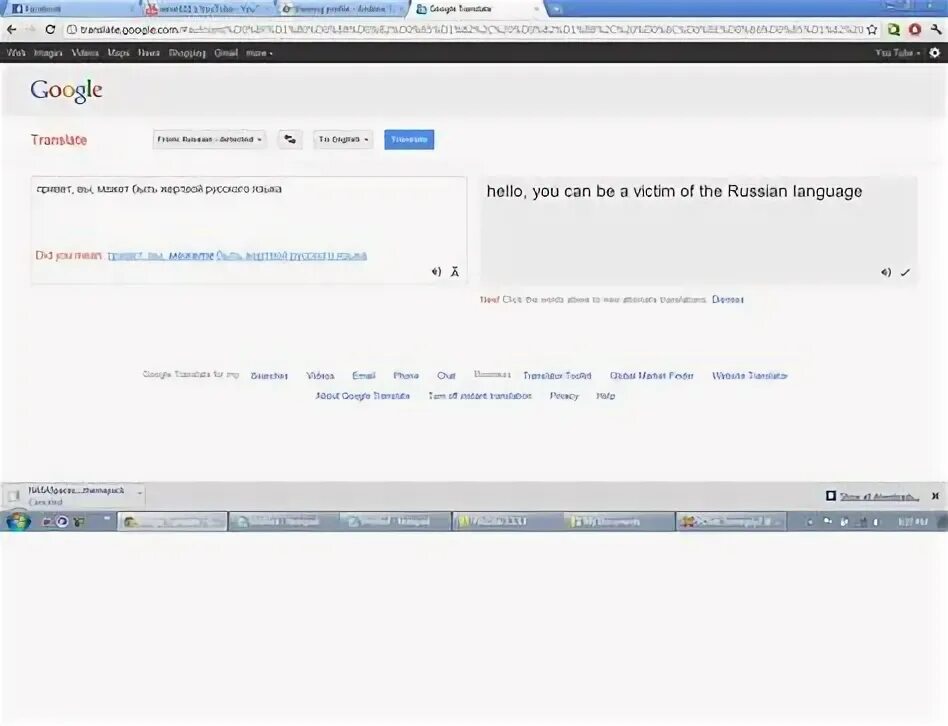Open Gmail in the Google bar
Screen dimensions: 948x726
click(226, 53)
